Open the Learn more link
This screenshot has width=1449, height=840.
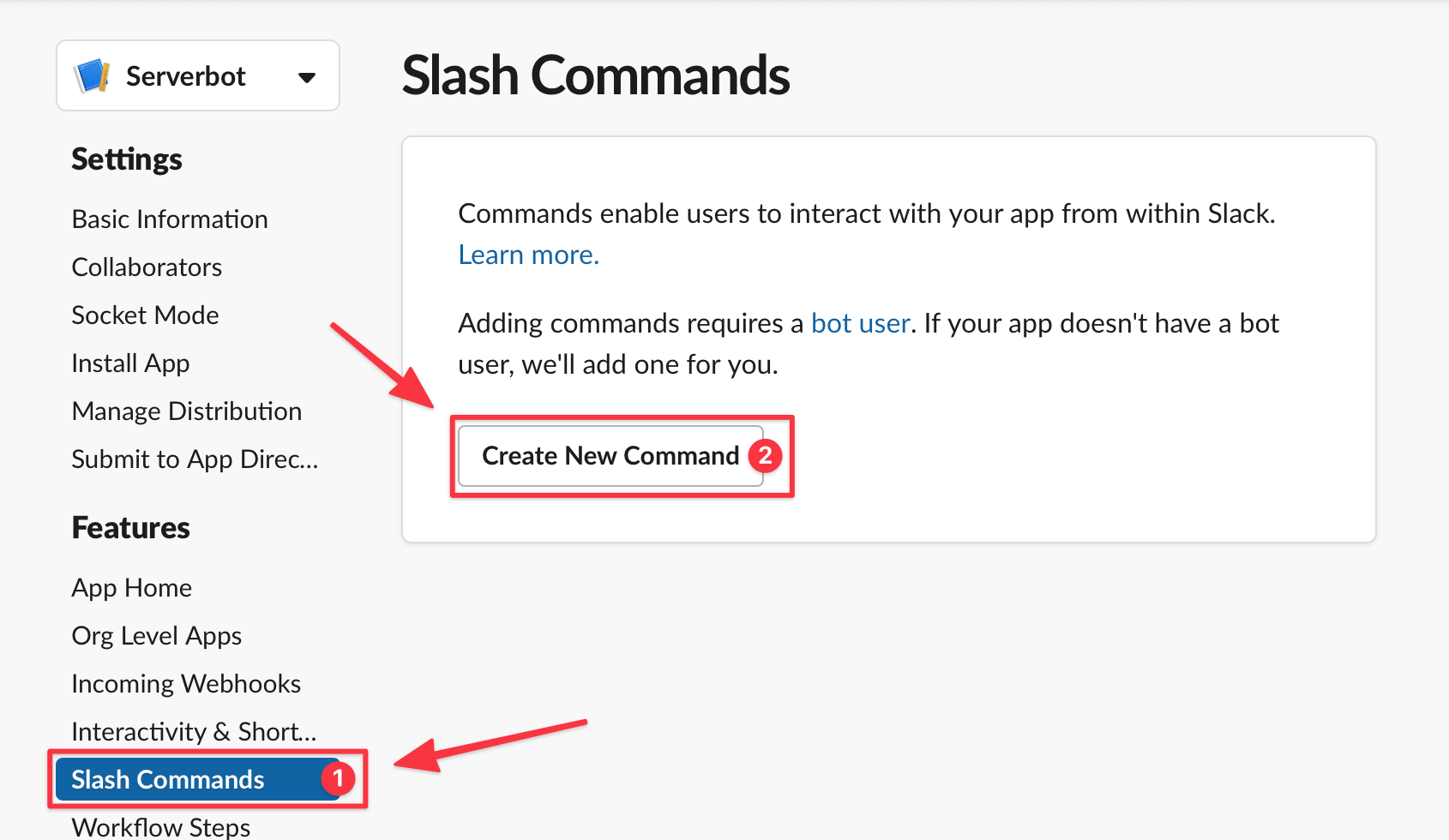[x=527, y=255]
